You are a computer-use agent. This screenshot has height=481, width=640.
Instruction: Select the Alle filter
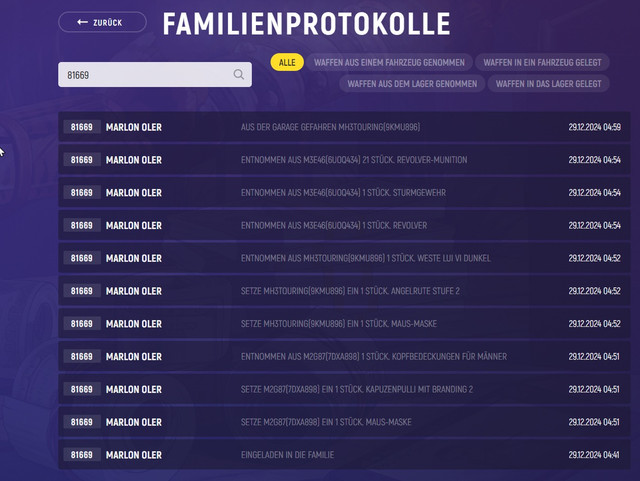(x=287, y=62)
